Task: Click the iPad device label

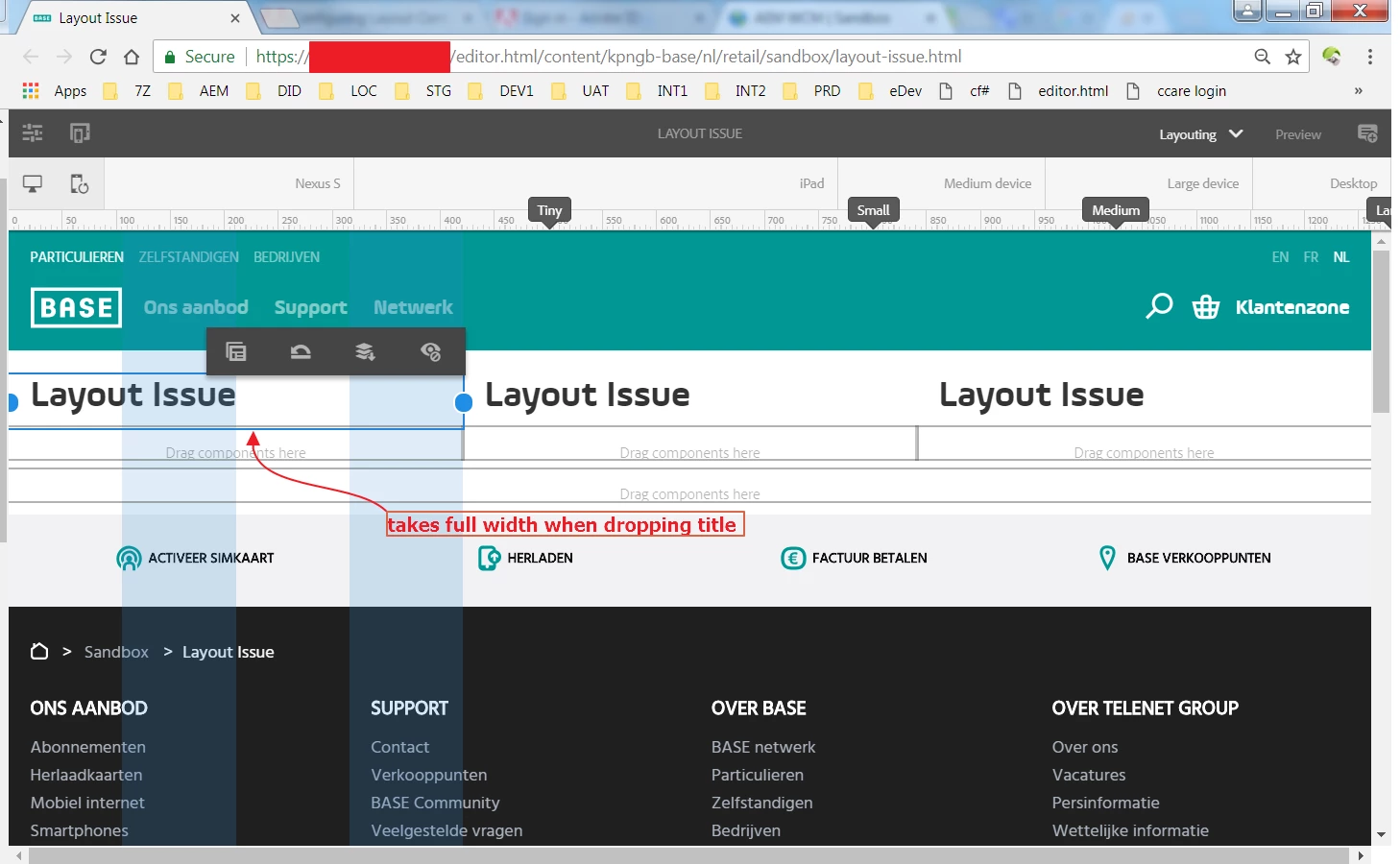Action: 811,183
